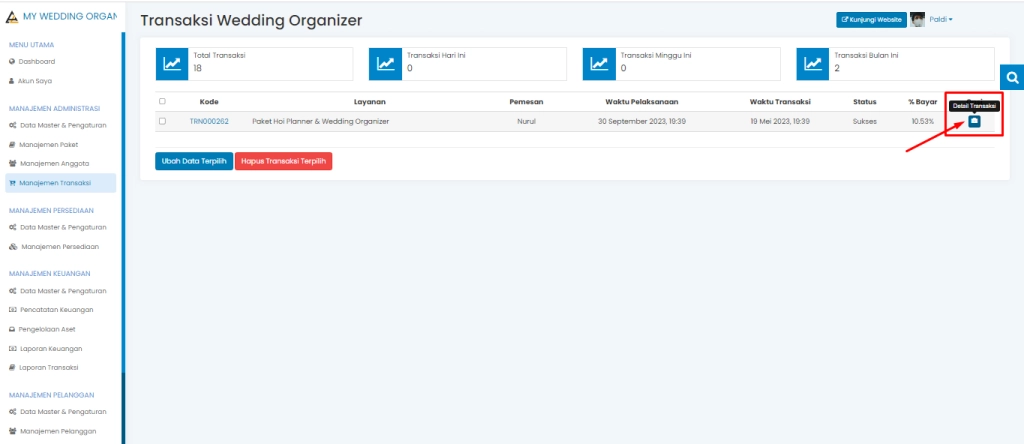Click Kunjungi Website button

click(870, 19)
